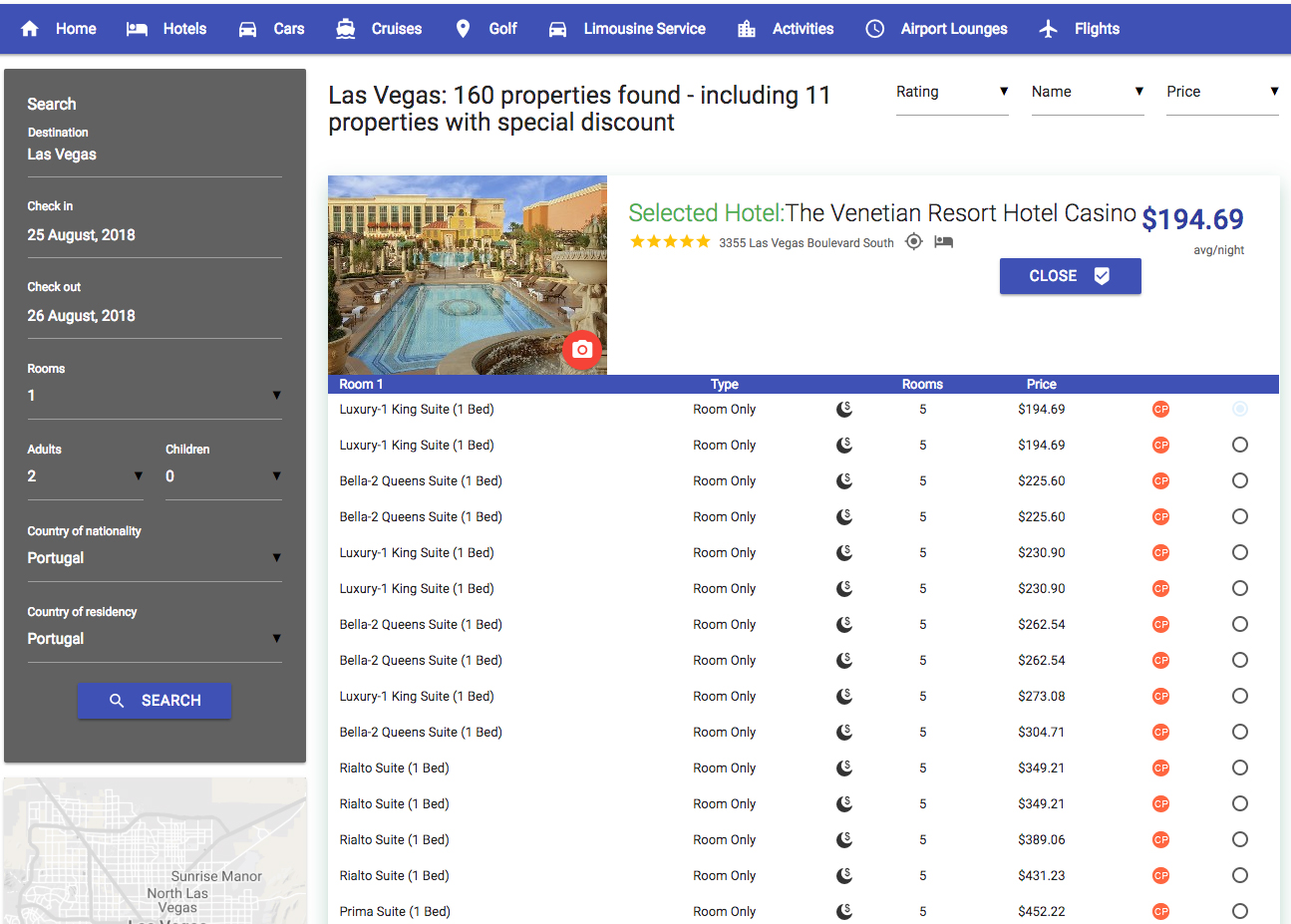Viewport: 1291px width, 924px height.
Task: Click the cancellation fee moon icon on the $273.08 row
Action: click(844, 696)
